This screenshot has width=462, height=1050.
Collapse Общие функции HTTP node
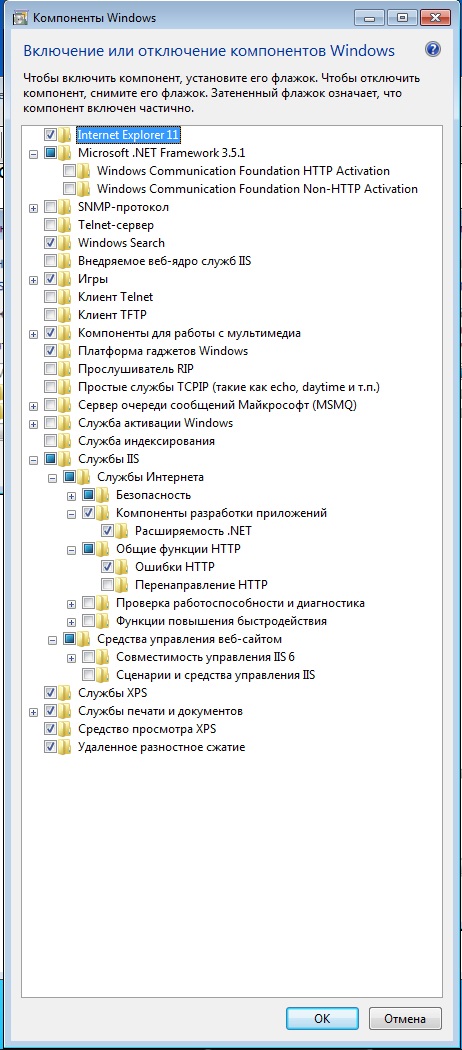point(72,549)
